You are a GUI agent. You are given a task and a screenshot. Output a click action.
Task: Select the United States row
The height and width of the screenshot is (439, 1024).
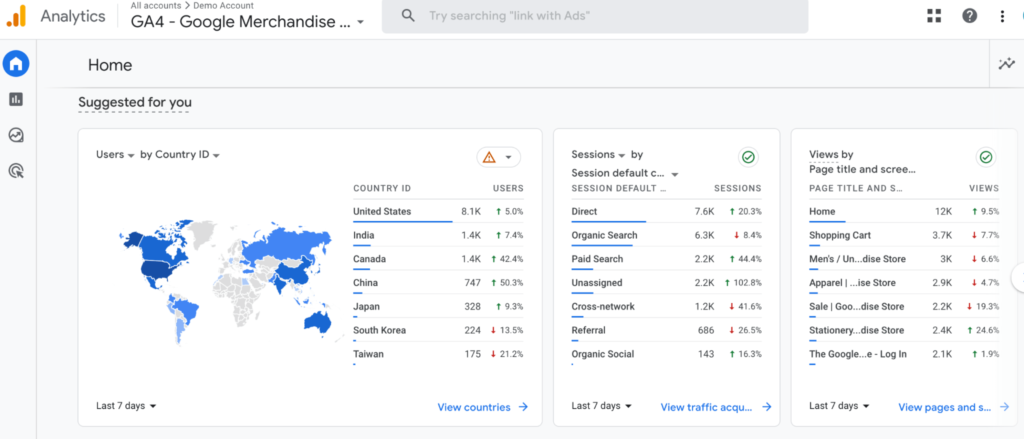(438, 212)
